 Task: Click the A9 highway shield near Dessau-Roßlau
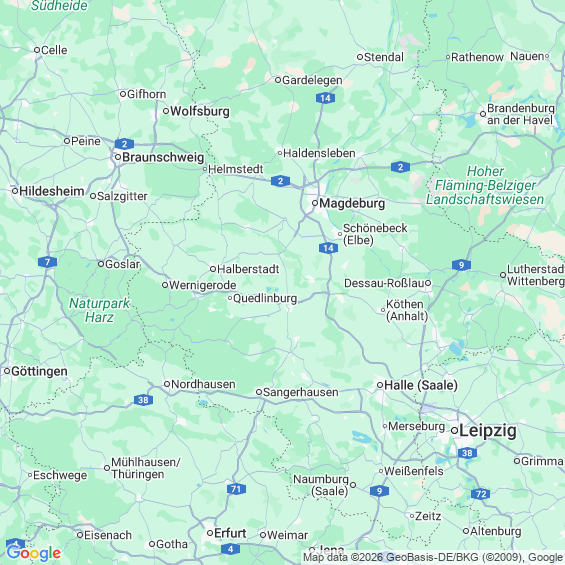pyautogui.click(x=461, y=265)
